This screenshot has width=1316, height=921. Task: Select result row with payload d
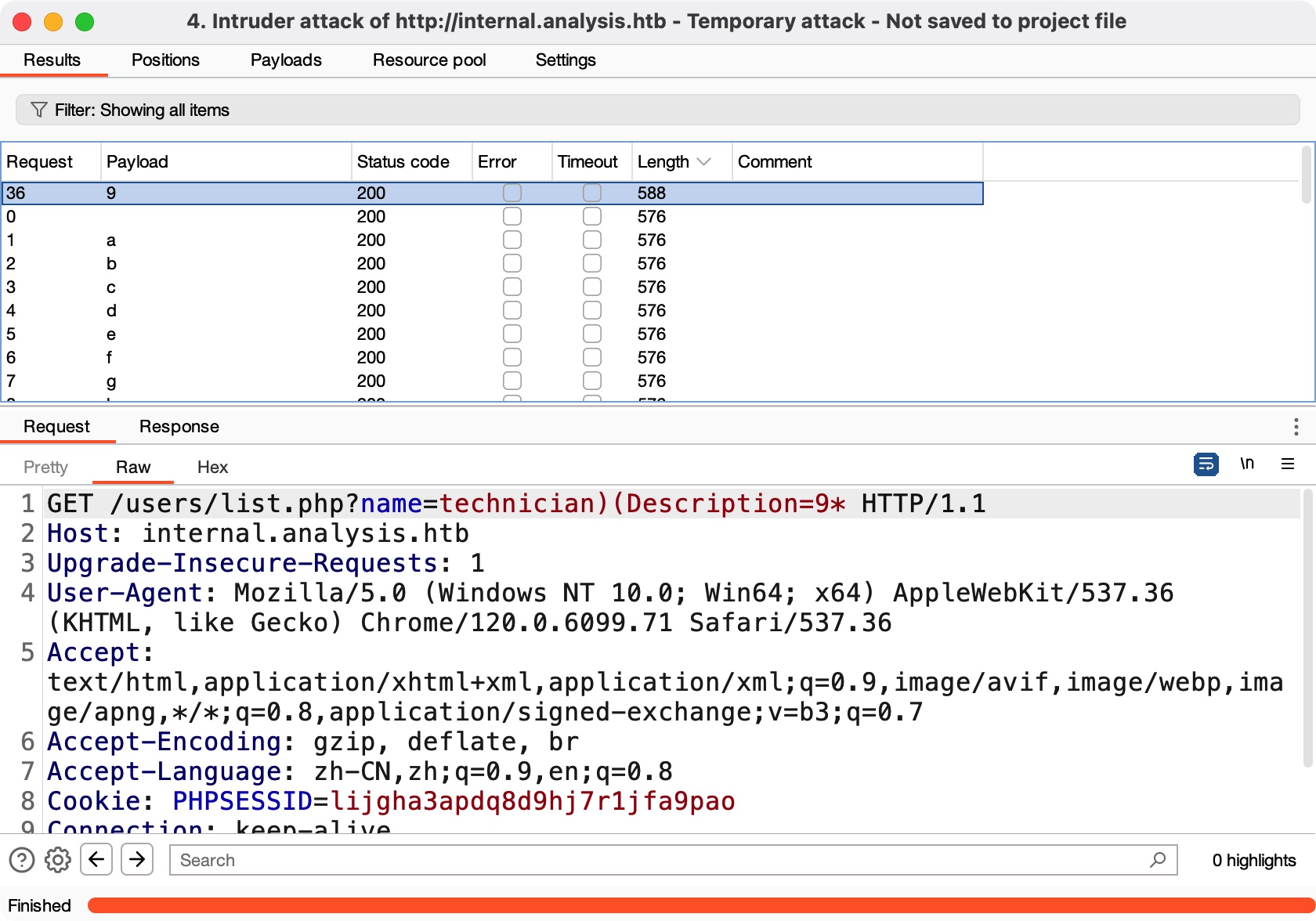pos(493,310)
